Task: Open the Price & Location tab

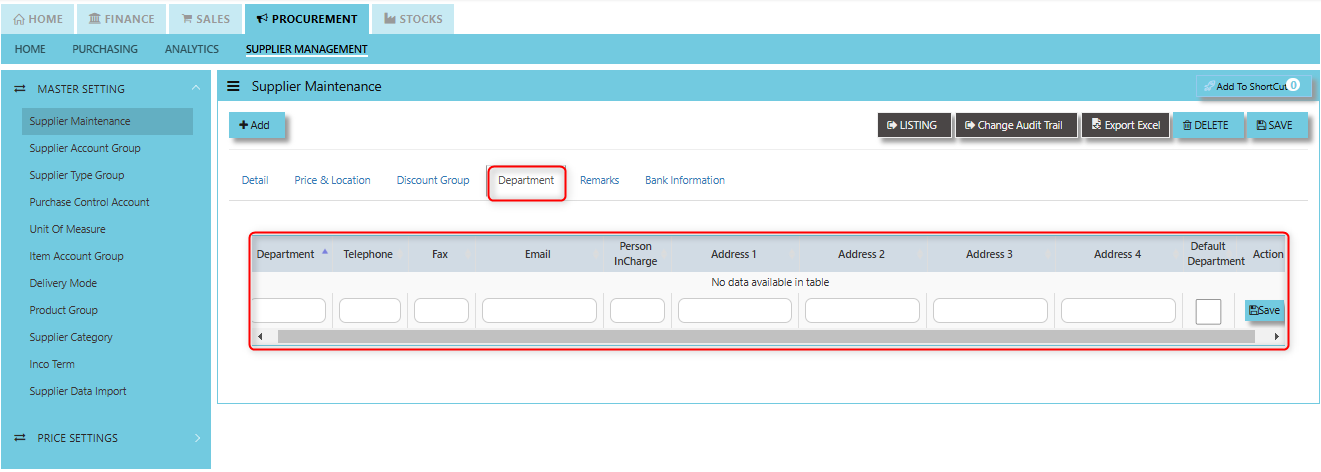Action: click(332, 180)
